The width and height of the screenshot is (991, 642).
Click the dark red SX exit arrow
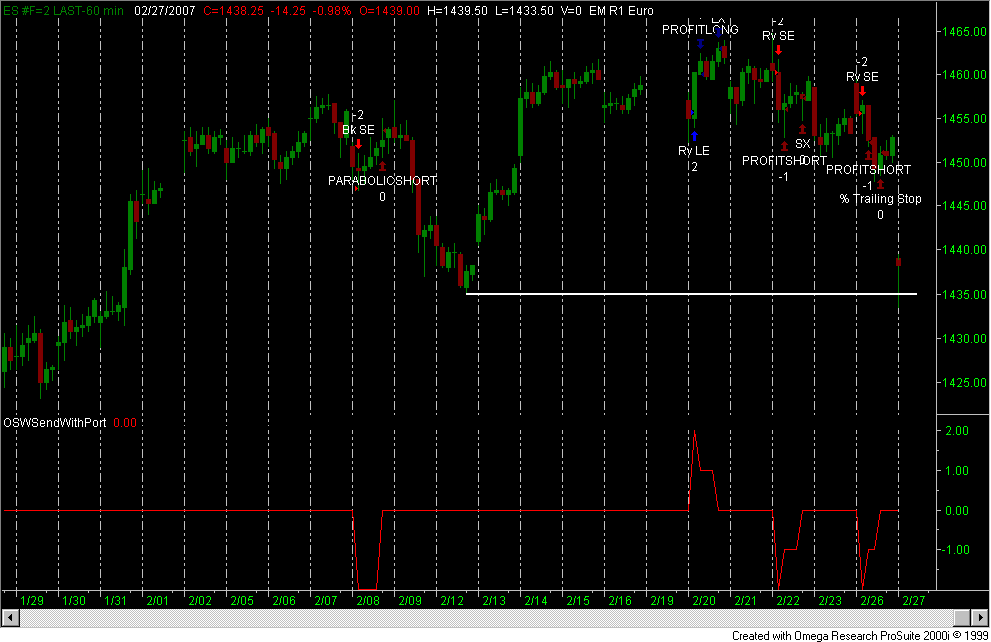pyautogui.click(x=802, y=129)
